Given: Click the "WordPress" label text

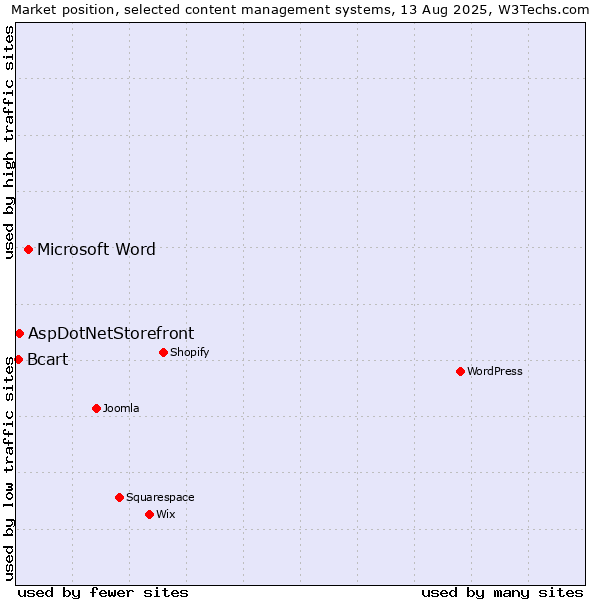Looking at the screenshot, I should coord(494,371).
